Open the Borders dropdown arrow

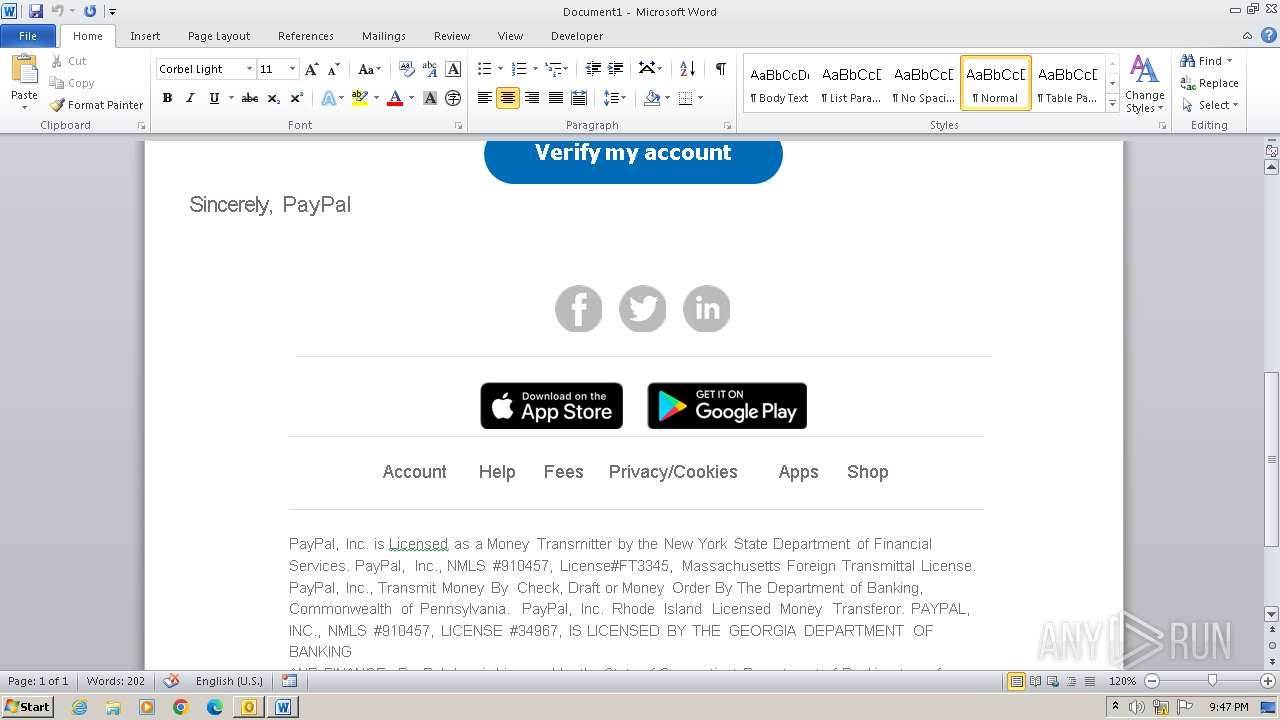[x=700, y=98]
